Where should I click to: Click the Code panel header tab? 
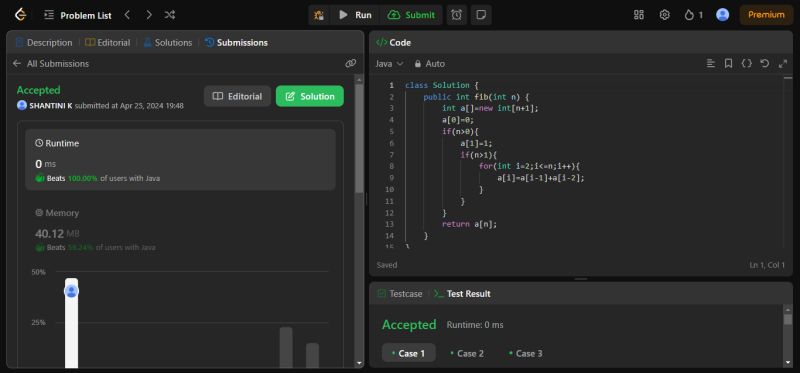pyautogui.click(x=393, y=43)
